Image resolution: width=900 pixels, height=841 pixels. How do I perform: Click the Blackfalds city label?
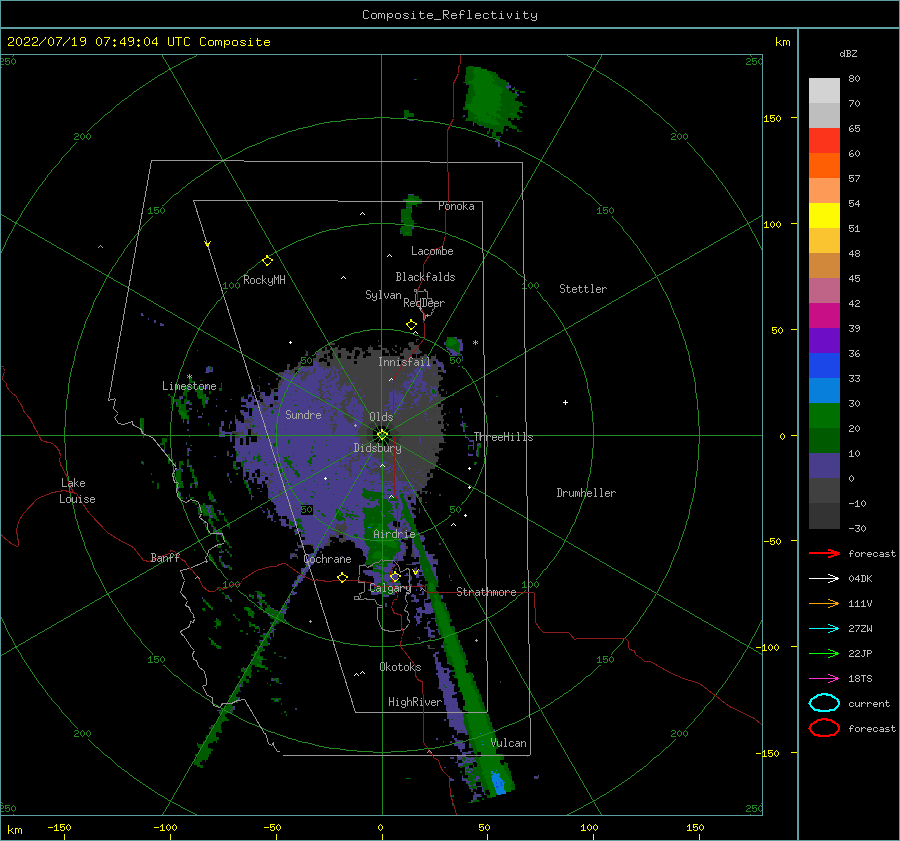(425, 277)
